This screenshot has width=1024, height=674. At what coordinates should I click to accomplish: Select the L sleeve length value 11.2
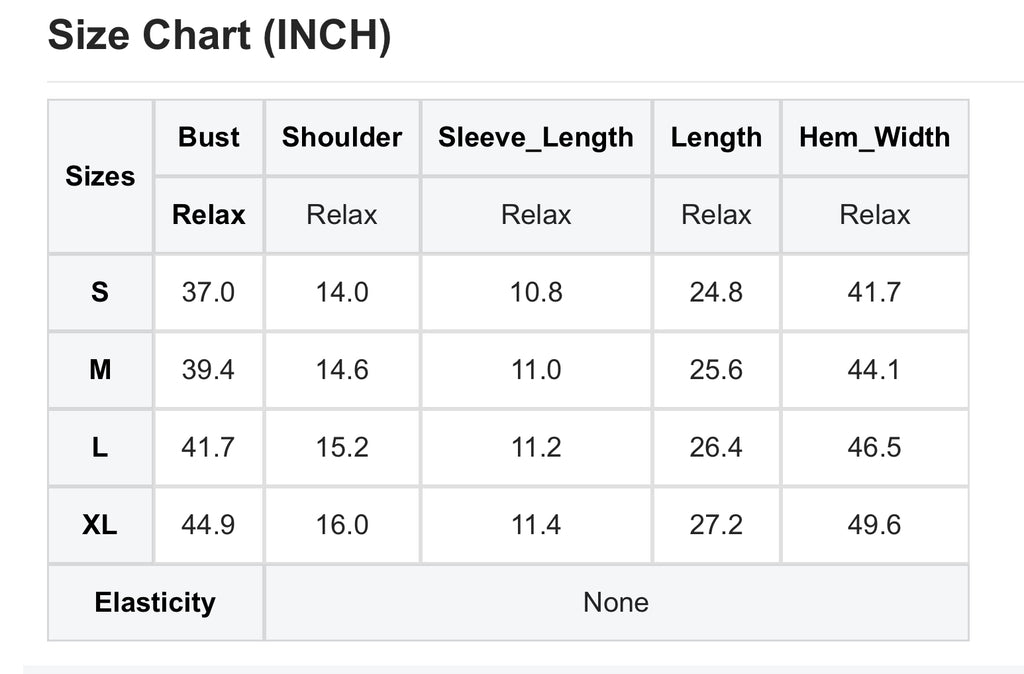point(536,447)
